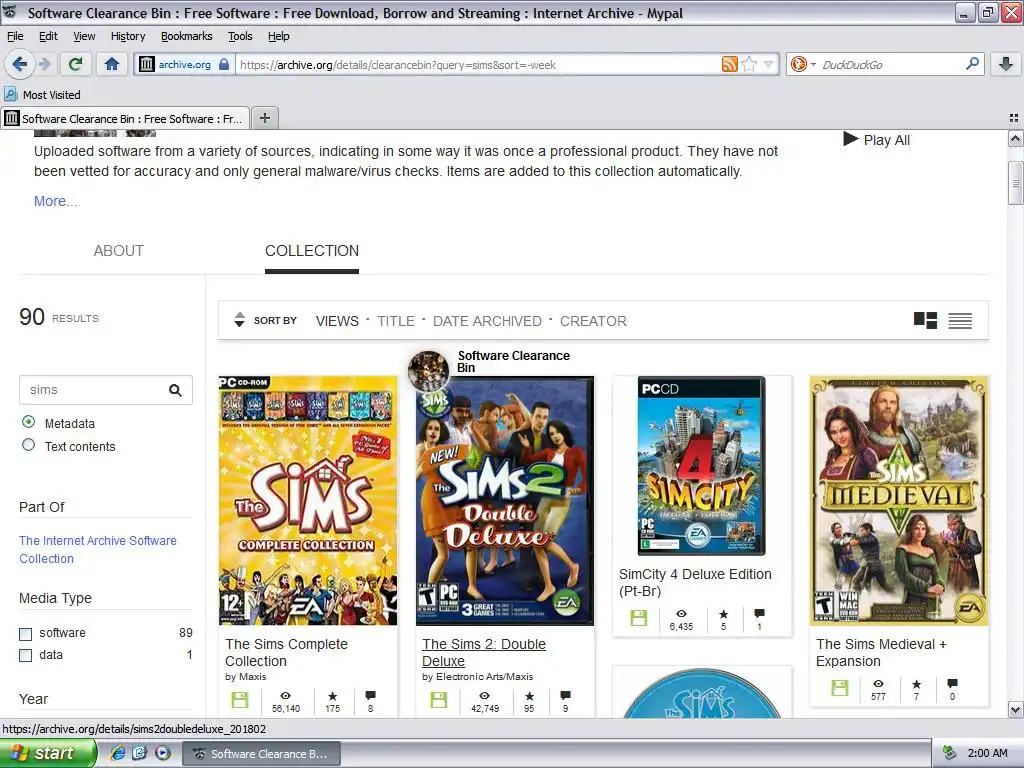Screen dimensions: 1024x768
Task: Reload the page with the refresh icon
Action: point(76,64)
